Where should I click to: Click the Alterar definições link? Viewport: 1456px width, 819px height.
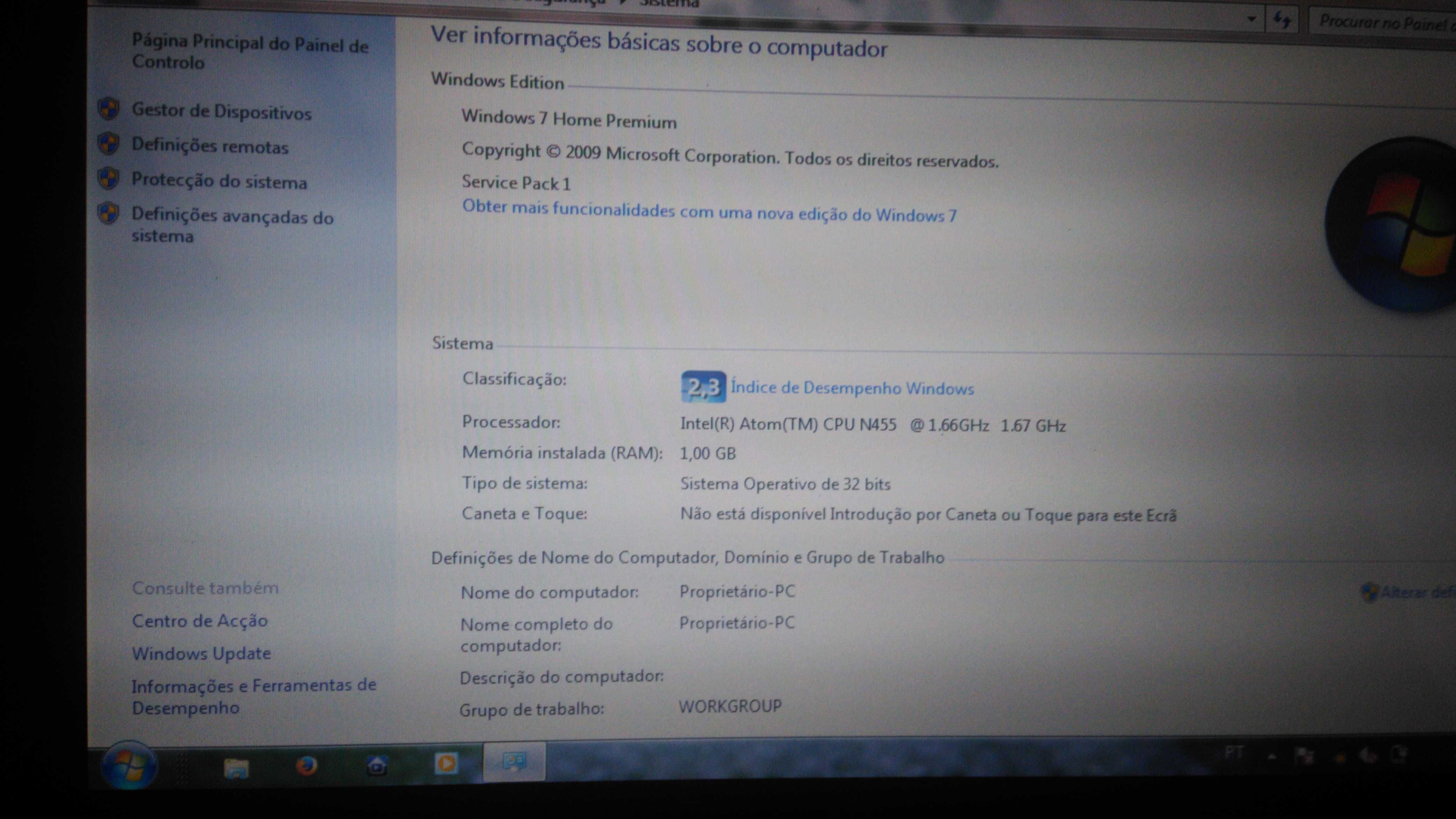1418,592
